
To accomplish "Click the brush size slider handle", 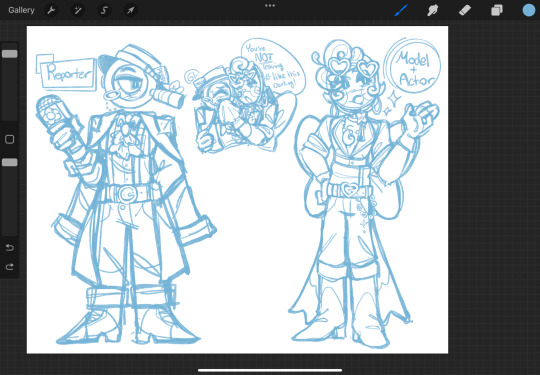I will [10, 54].
